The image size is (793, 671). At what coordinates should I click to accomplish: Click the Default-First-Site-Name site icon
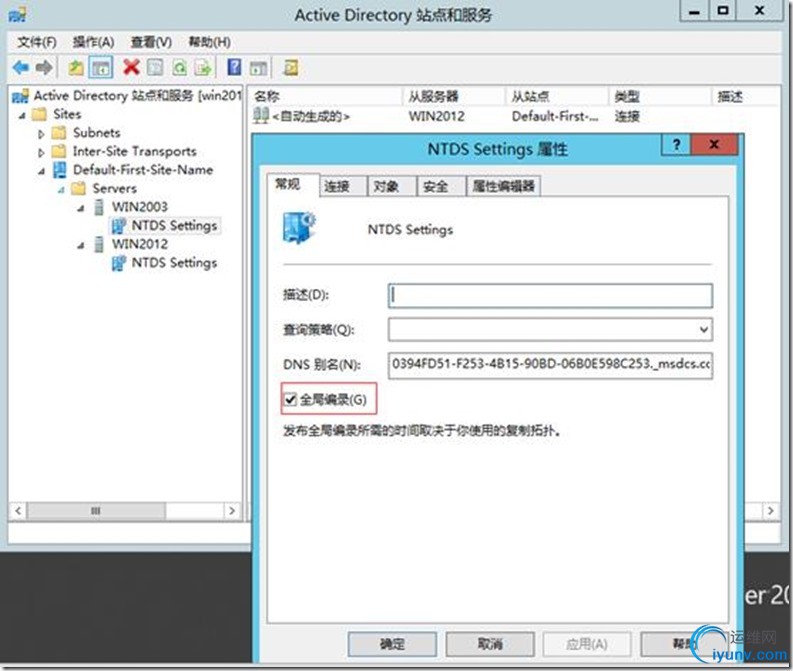[x=60, y=170]
